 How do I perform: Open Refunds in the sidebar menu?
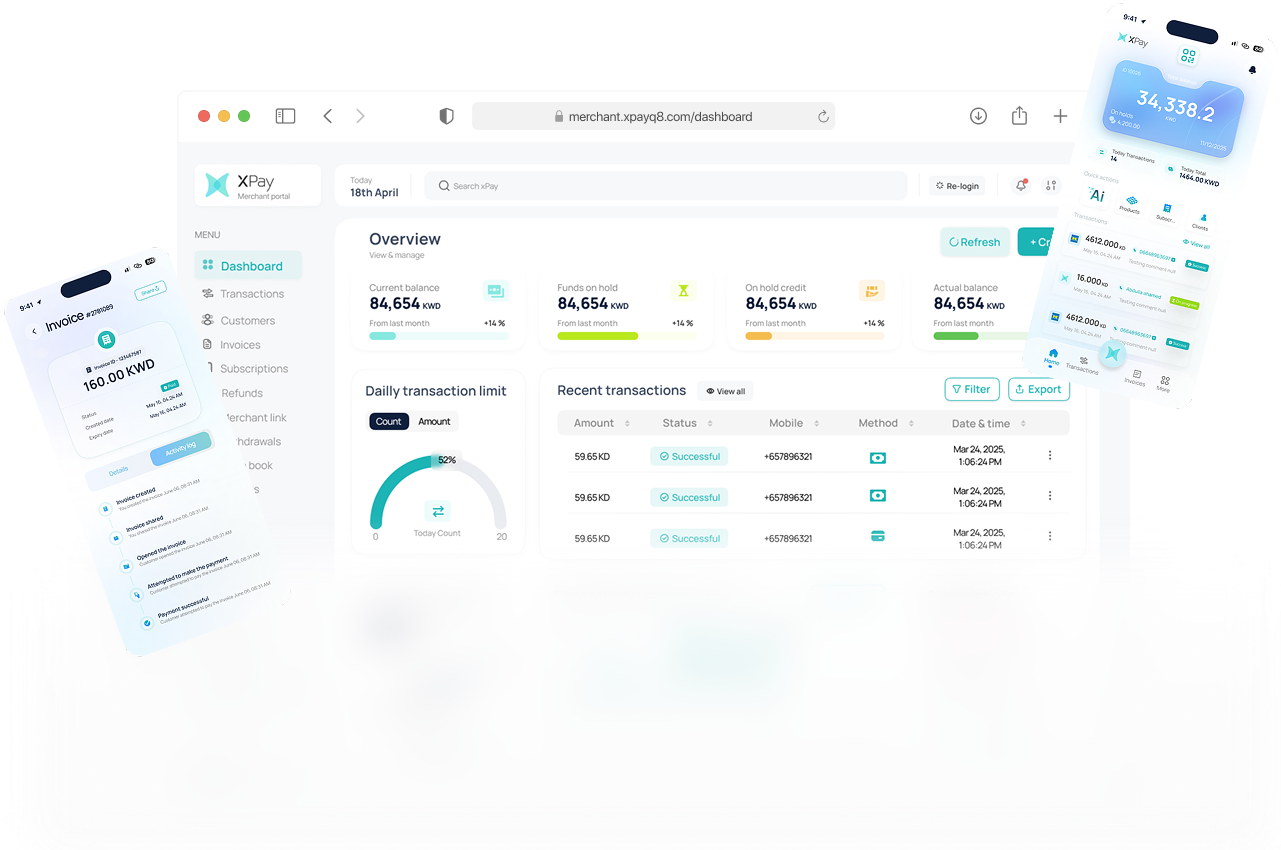242,393
